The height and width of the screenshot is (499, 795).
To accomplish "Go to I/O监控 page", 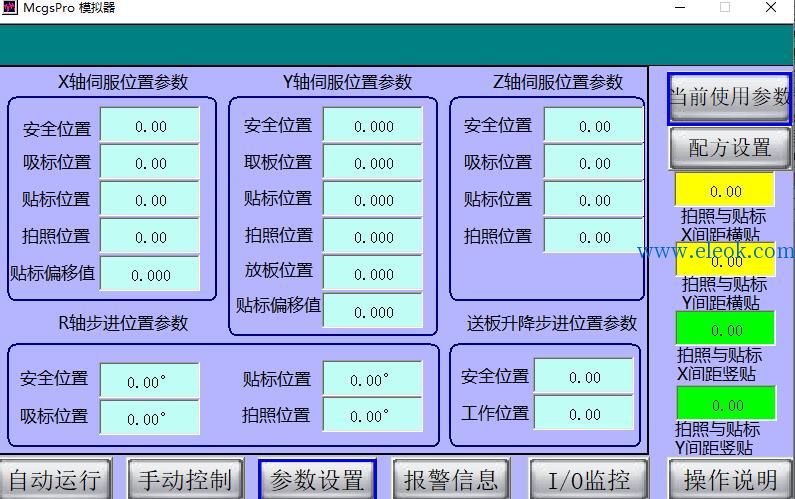I will tap(589, 479).
